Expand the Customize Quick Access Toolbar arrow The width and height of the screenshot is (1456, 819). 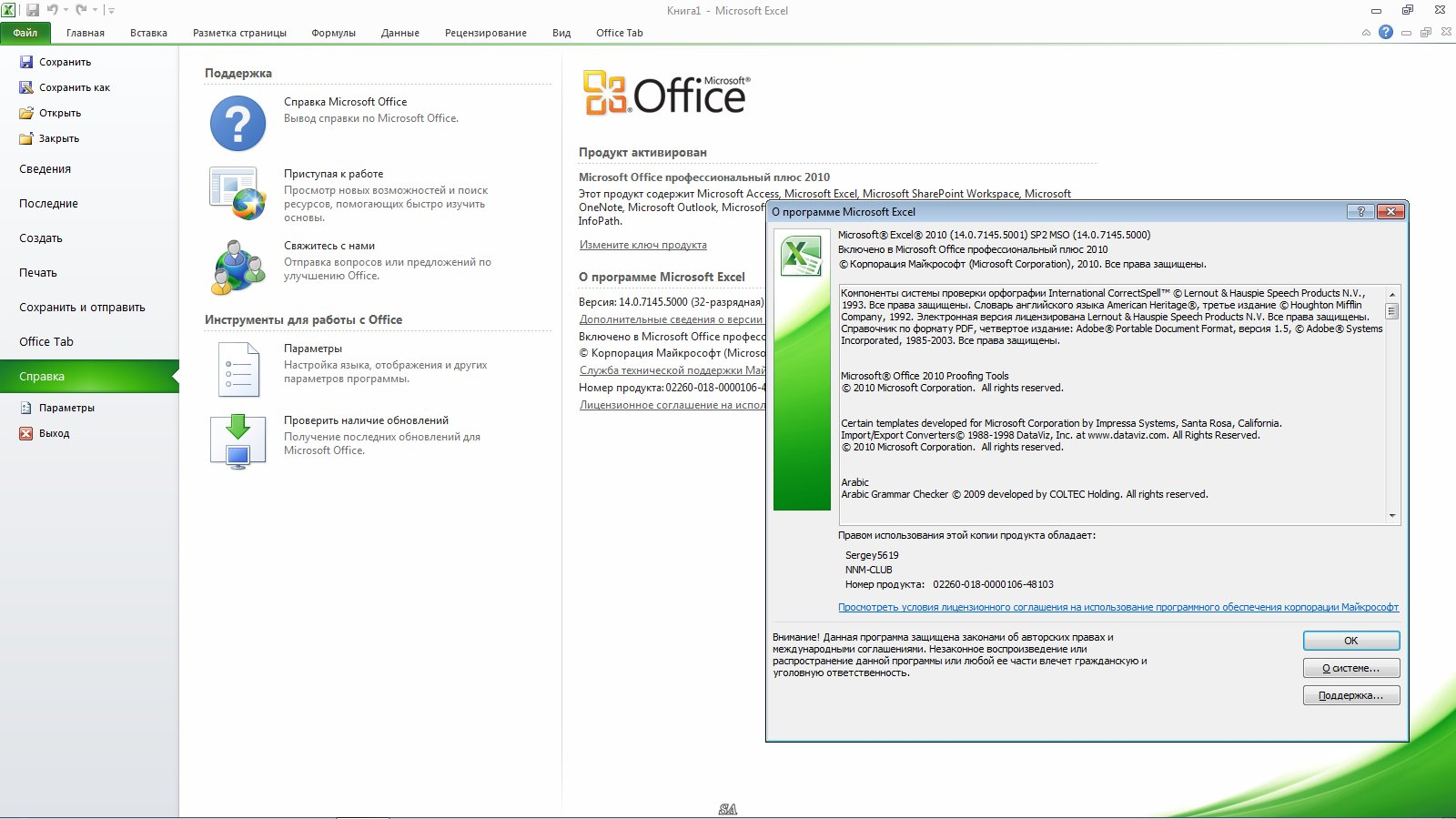(111, 10)
